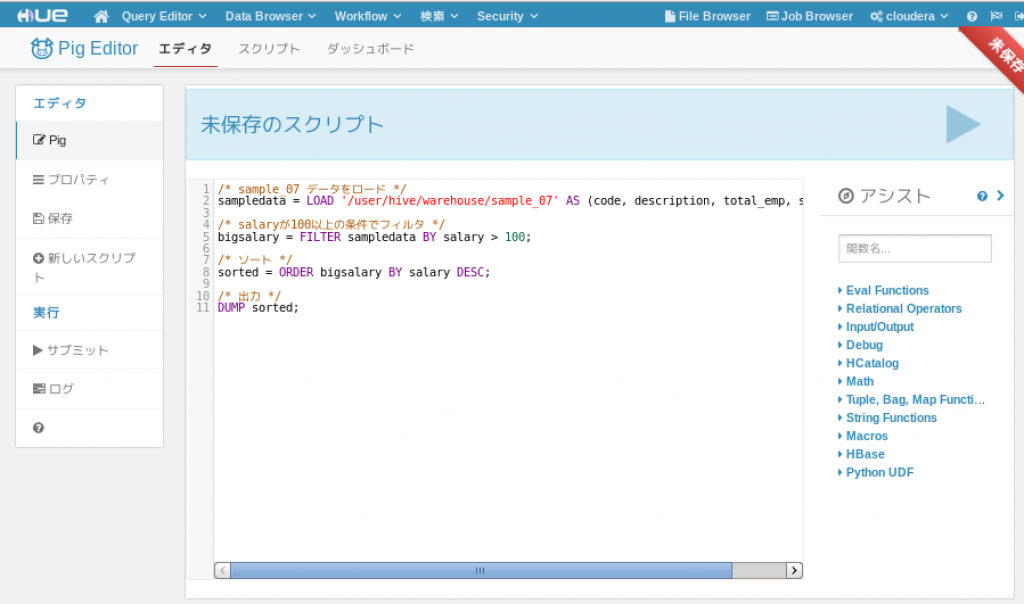Screen dimensions: 1024x604
Task: Expand the Math function group
Action: (859, 382)
